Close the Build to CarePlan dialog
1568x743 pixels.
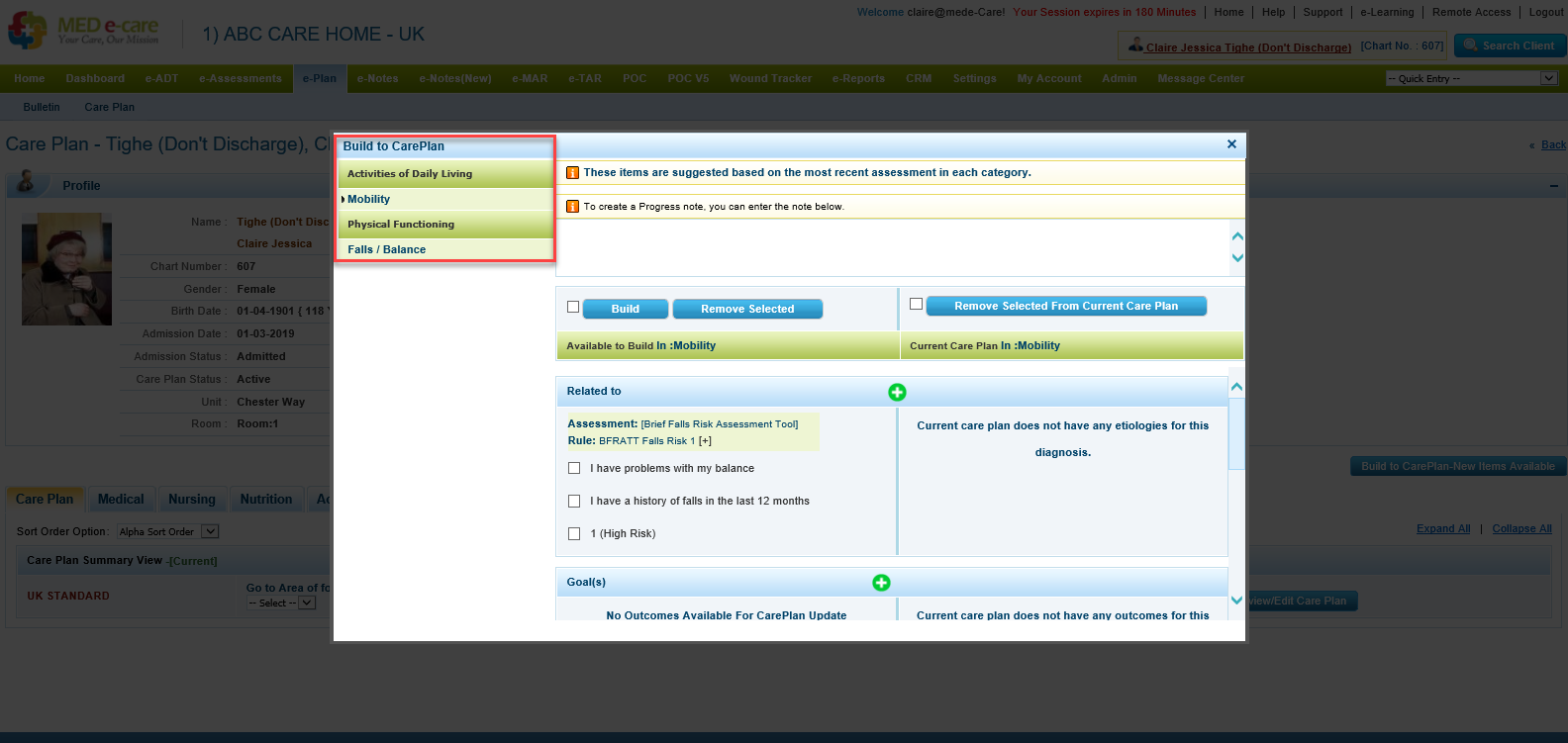click(x=1231, y=144)
